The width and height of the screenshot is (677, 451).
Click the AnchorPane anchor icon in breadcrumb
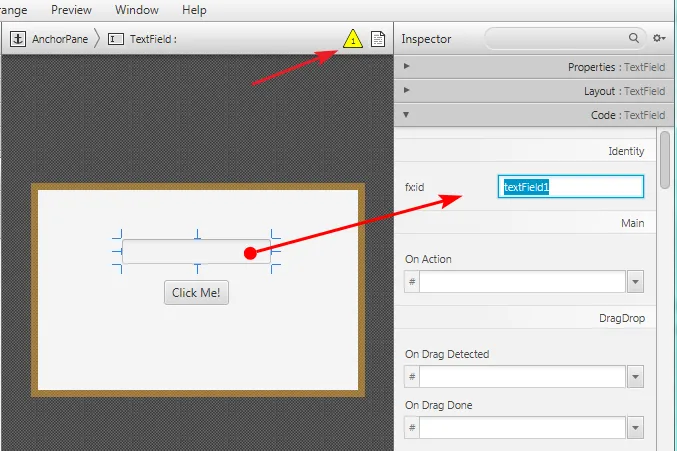click(x=19, y=39)
